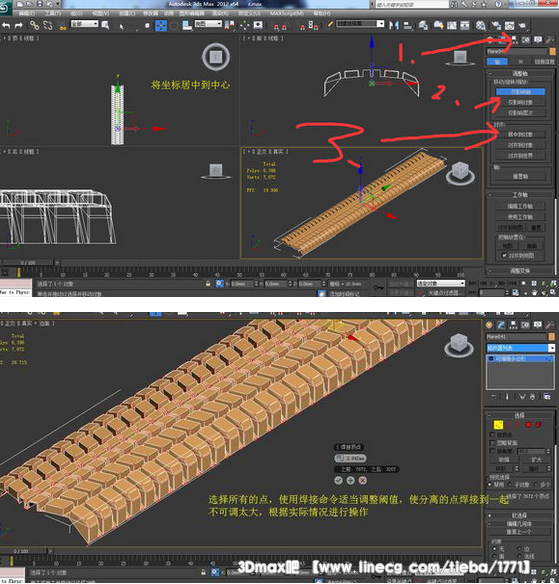Enable the 按顶点 checkbox
The width and height of the screenshot is (559, 584).
(492, 435)
